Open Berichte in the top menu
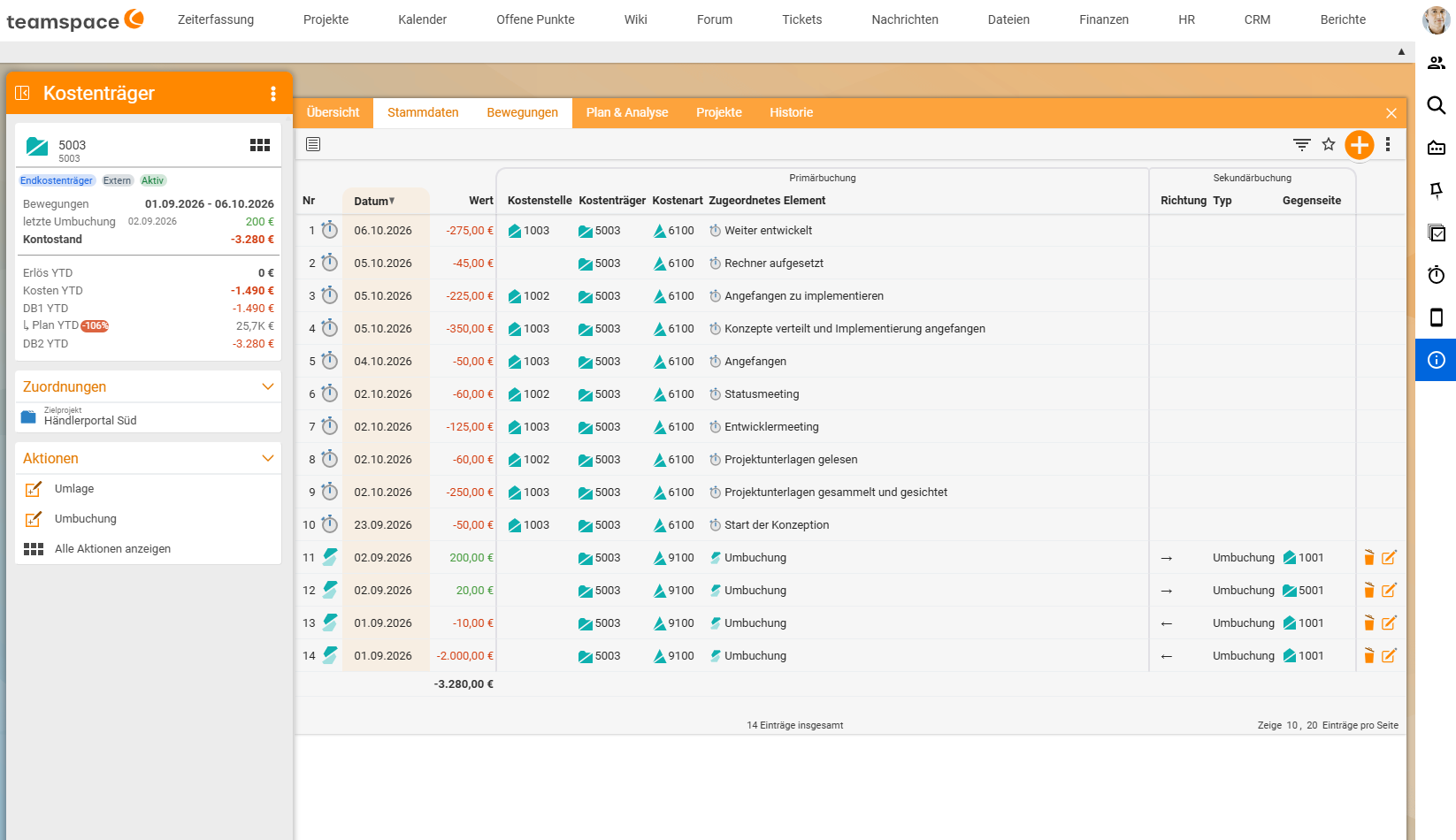Screen dimensions: 1456x840 (1343, 19)
